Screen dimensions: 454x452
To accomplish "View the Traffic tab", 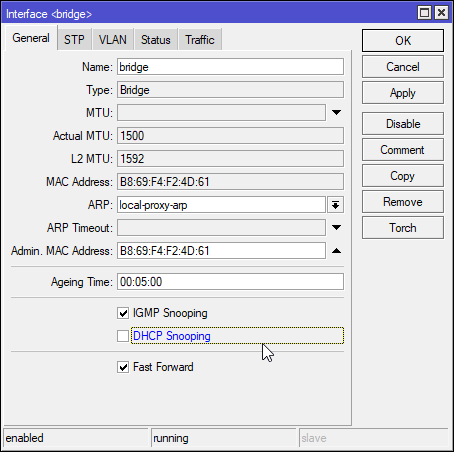I will click(200, 40).
